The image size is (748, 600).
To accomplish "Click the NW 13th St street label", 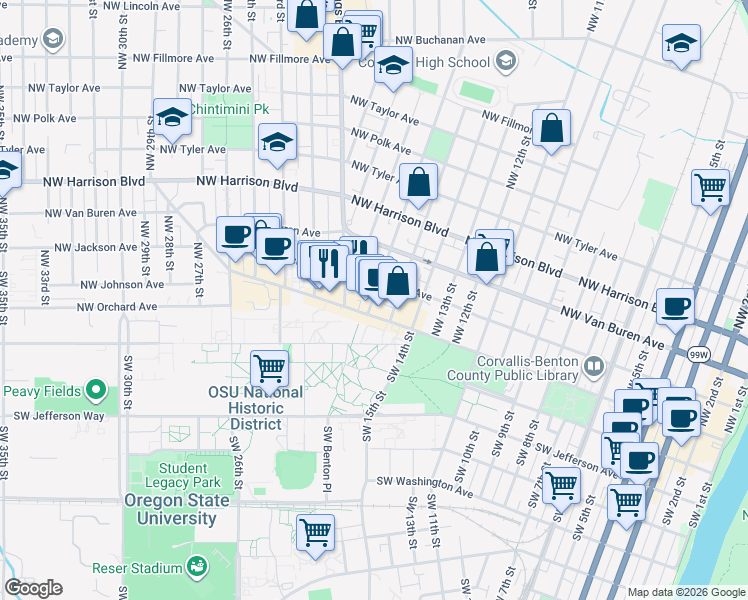I will coord(443,310).
